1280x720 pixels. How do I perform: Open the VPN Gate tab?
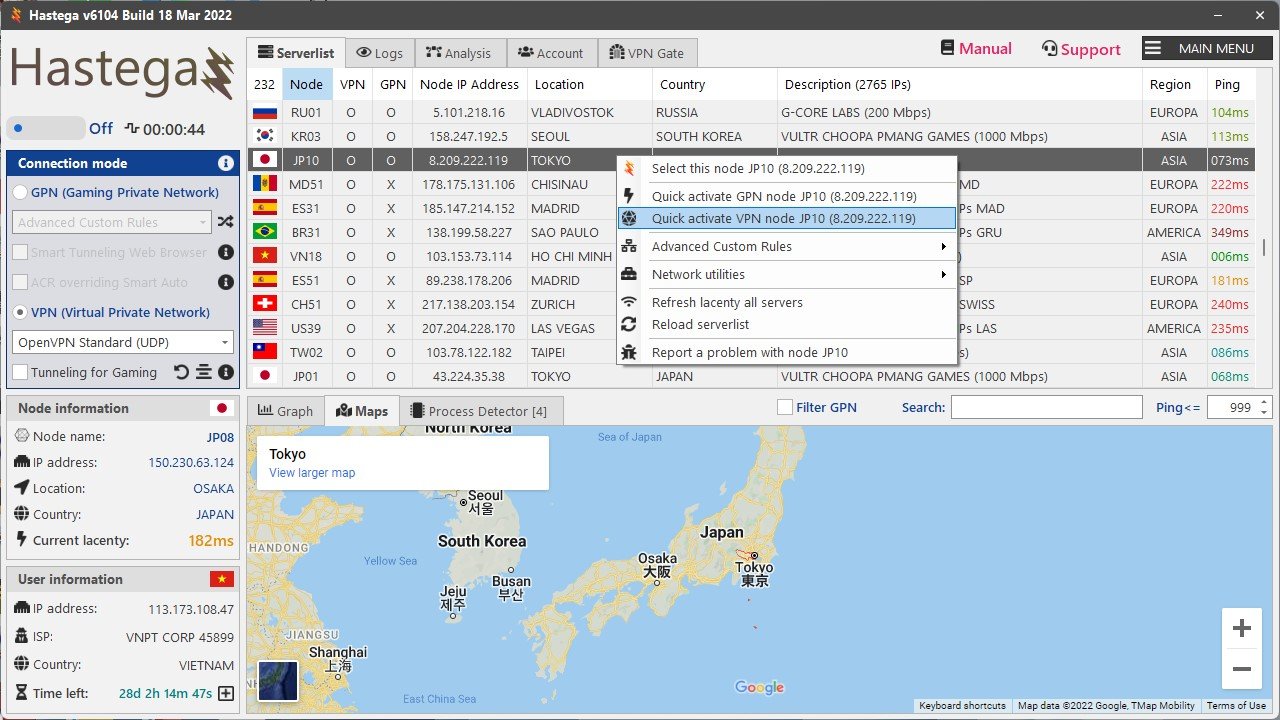click(x=647, y=53)
